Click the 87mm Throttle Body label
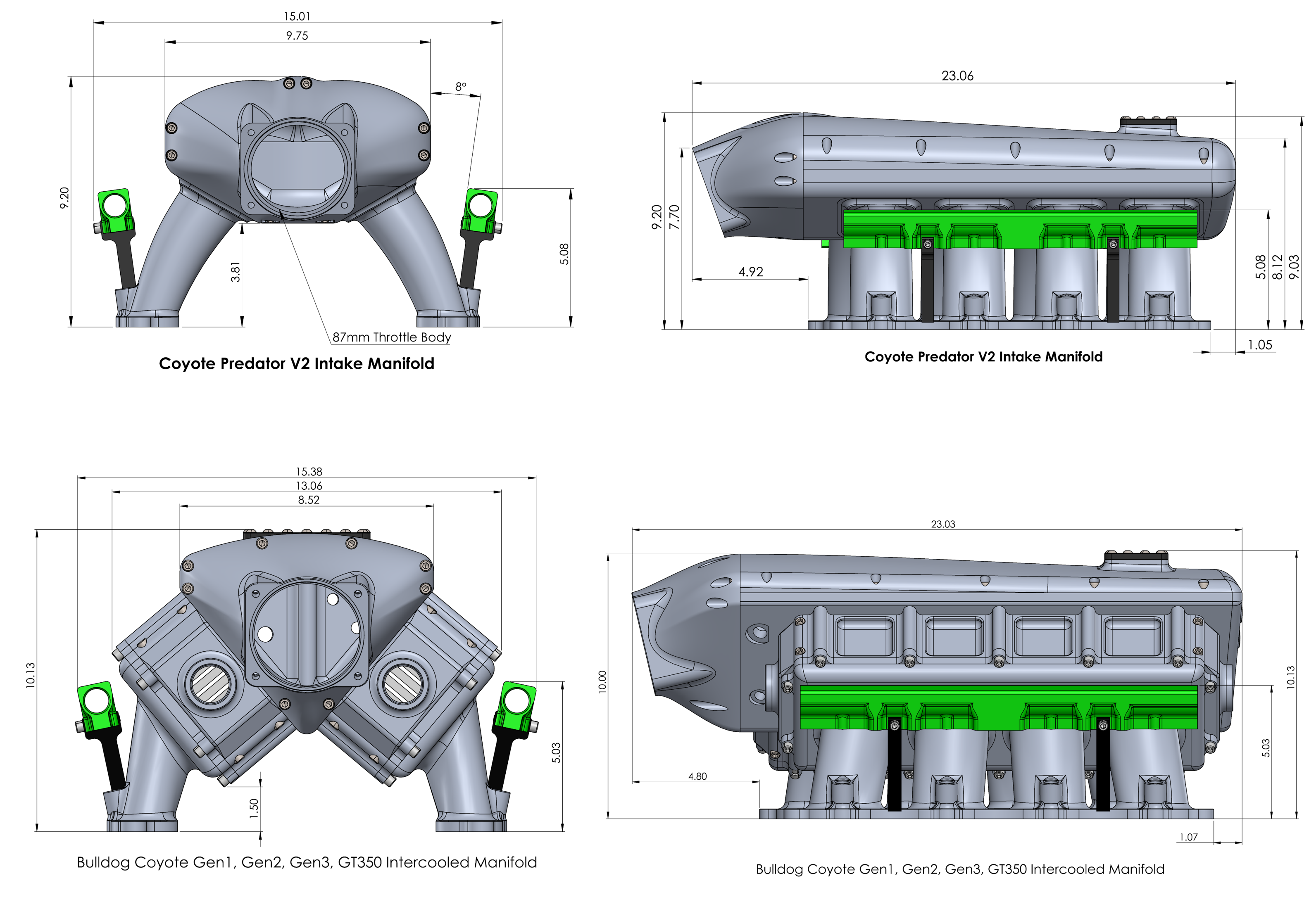1316x897 pixels. 391,337
